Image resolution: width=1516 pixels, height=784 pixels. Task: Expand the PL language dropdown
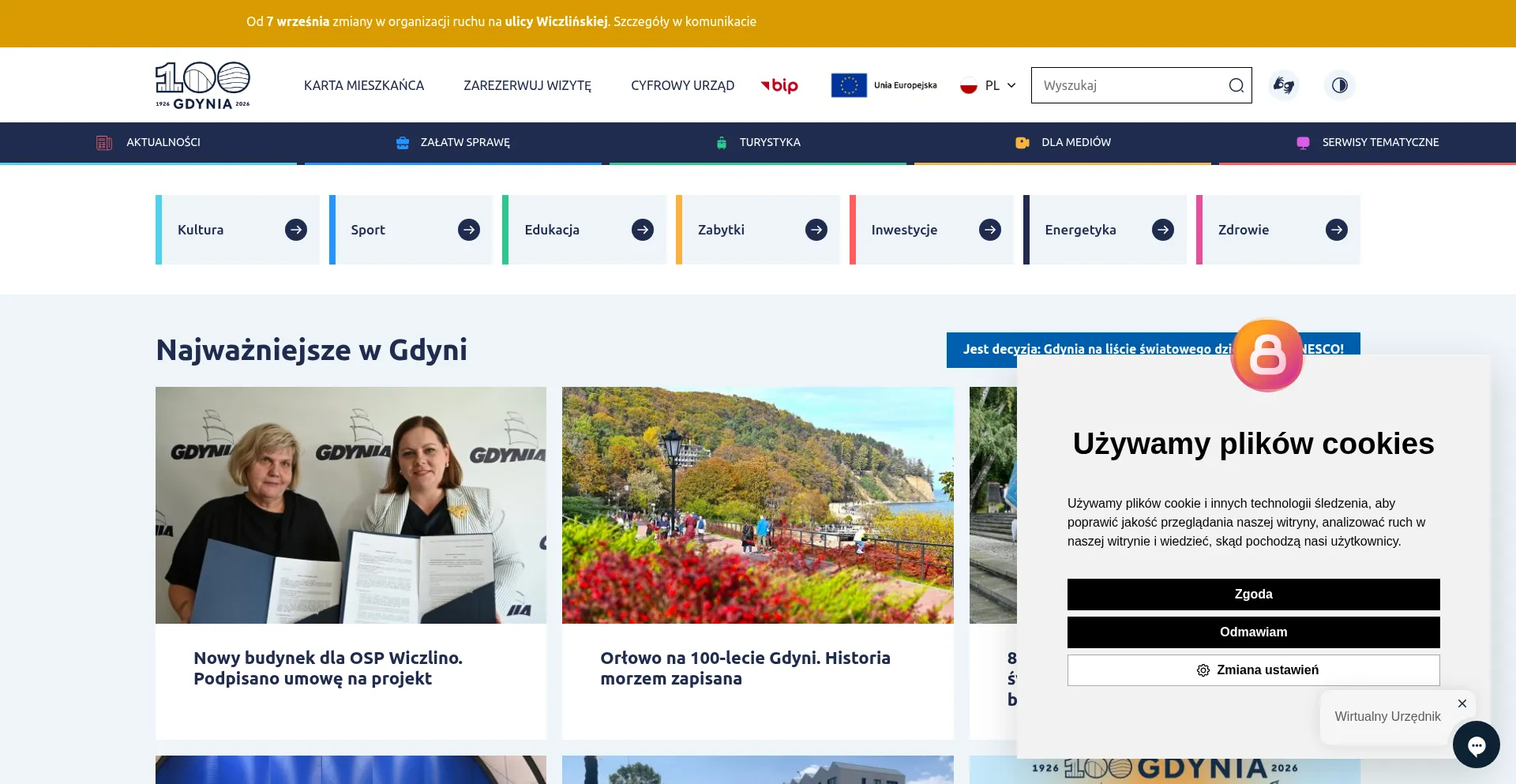point(989,85)
